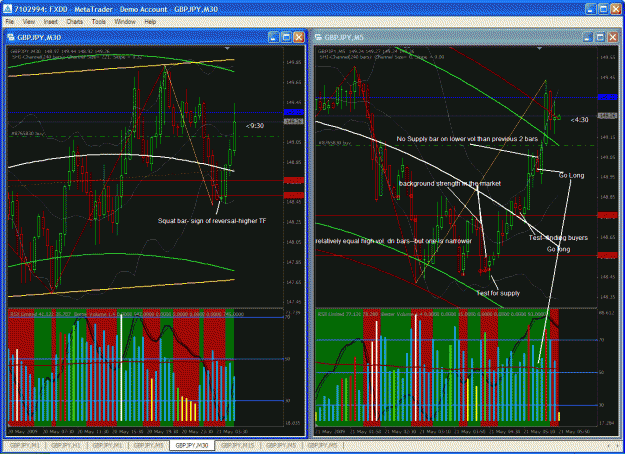Select 'No Supply bar on lower vol' annotation

coord(467,139)
